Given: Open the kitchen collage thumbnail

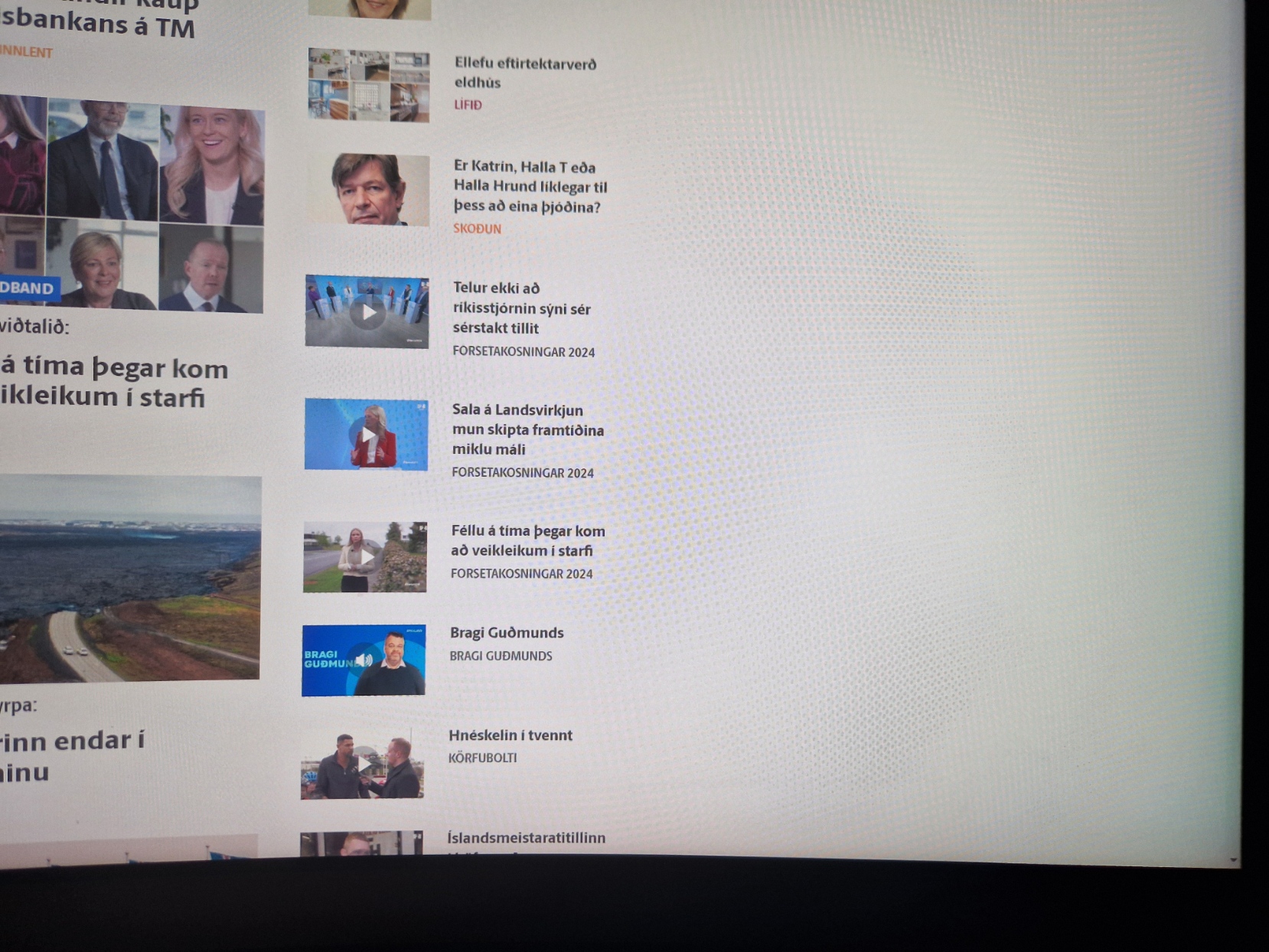Looking at the screenshot, I should (369, 85).
